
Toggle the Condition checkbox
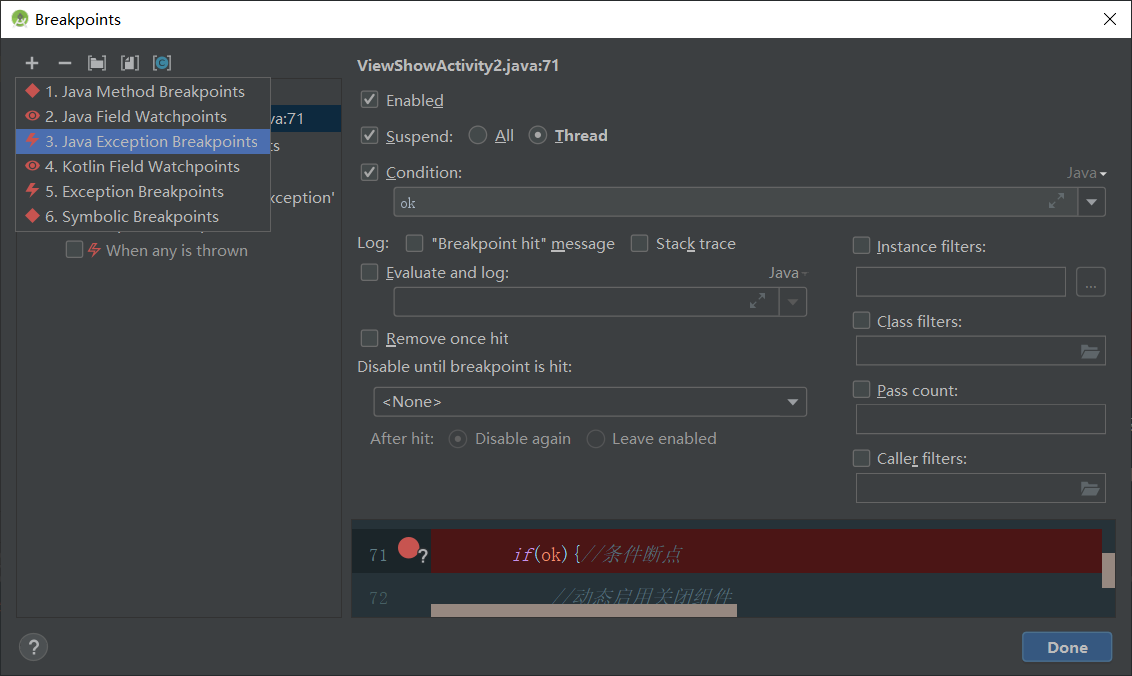click(370, 172)
